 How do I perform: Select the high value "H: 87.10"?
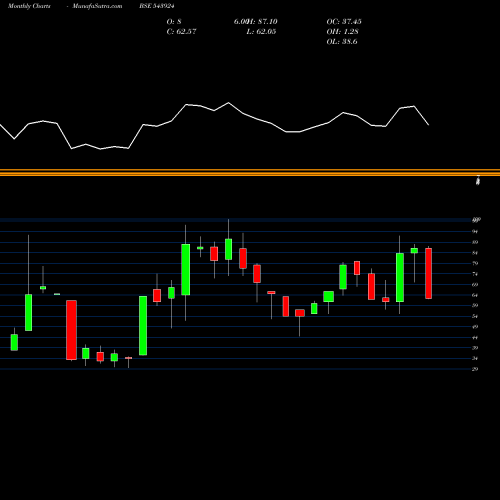coord(263,22)
